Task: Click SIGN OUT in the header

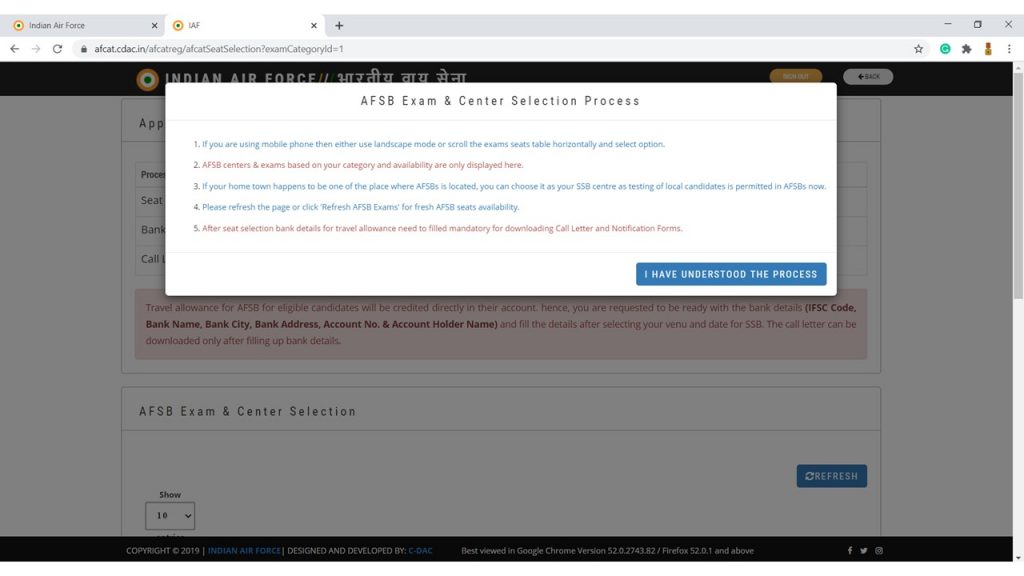Action: (797, 76)
